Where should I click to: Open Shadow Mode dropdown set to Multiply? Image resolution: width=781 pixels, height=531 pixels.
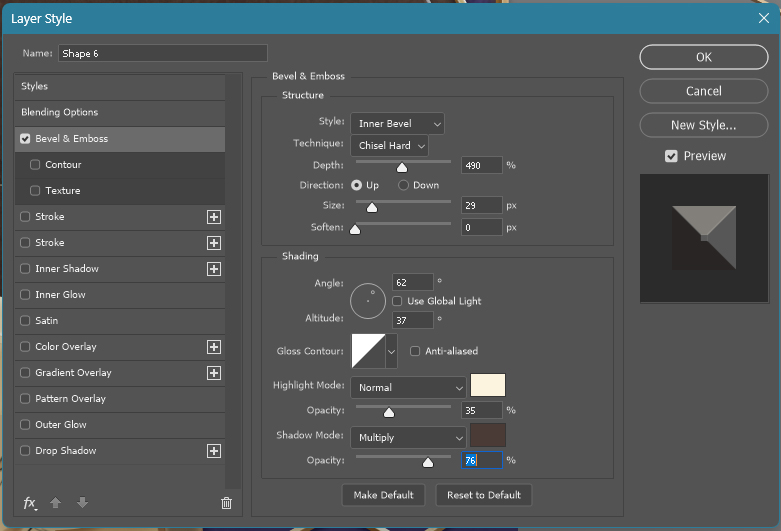(408, 437)
